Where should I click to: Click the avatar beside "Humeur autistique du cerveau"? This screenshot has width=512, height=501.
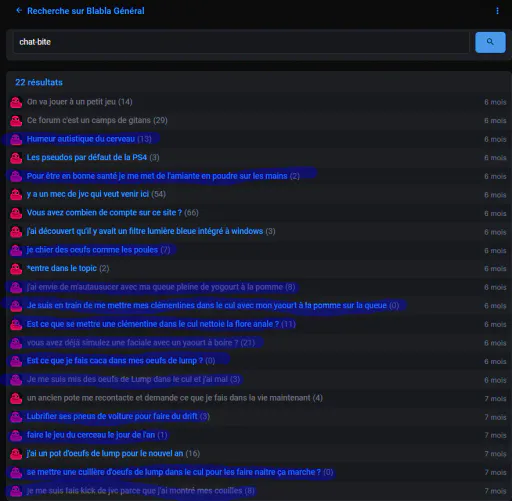tap(16, 139)
